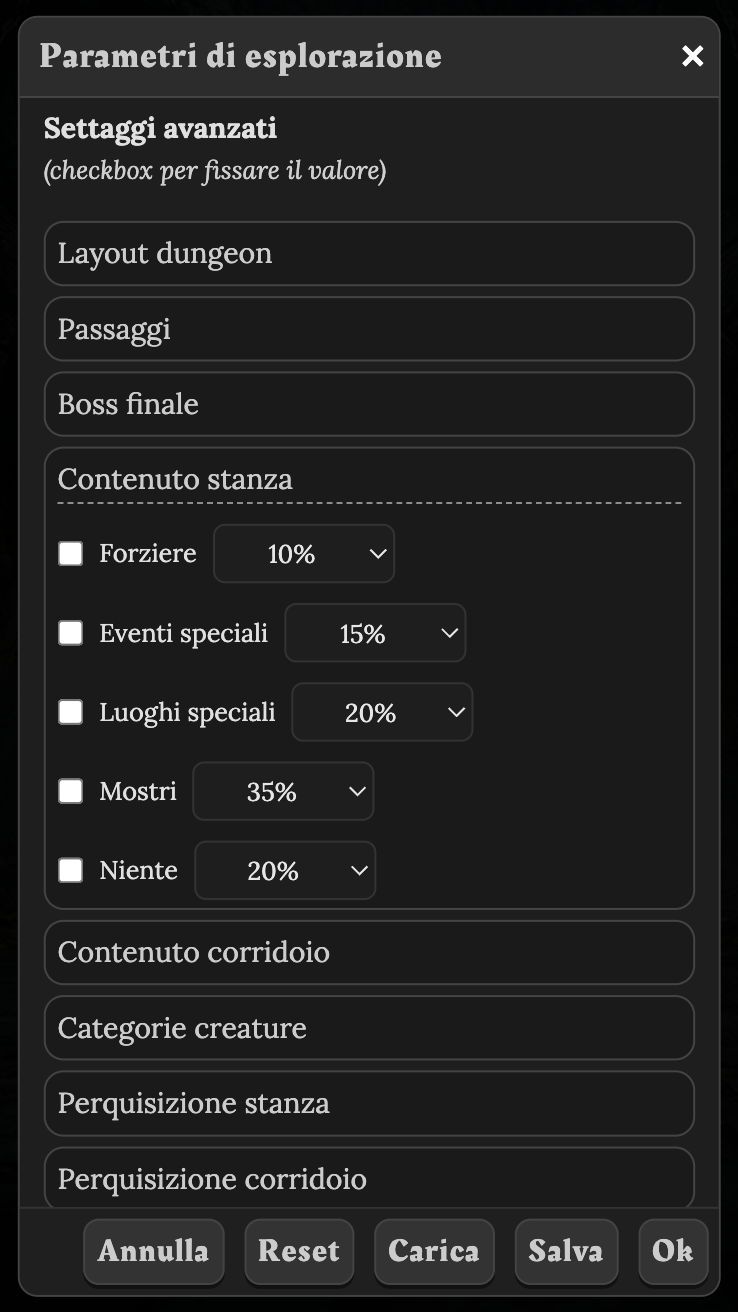The height and width of the screenshot is (1312, 738).
Task: Expand the Layout dungeon section
Action: (x=369, y=254)
